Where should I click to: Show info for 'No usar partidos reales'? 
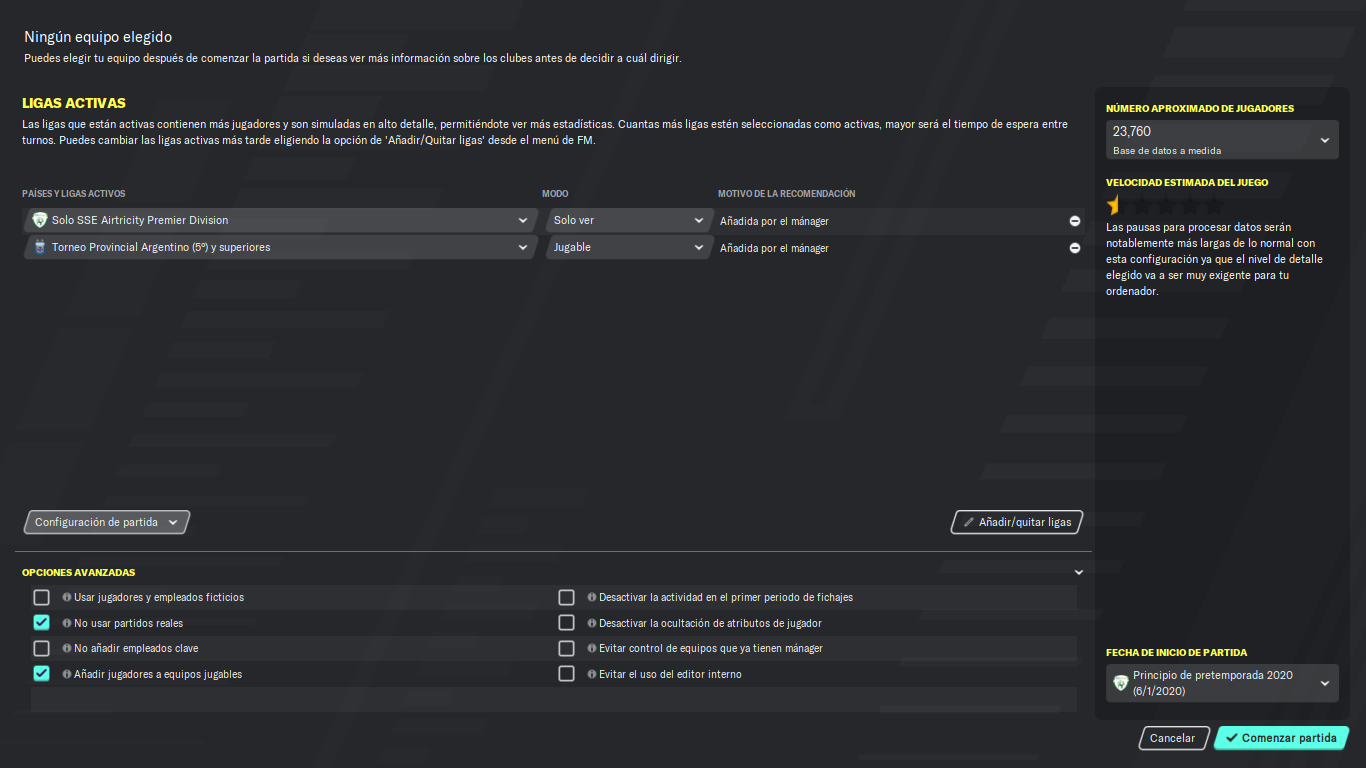point(67,623)
